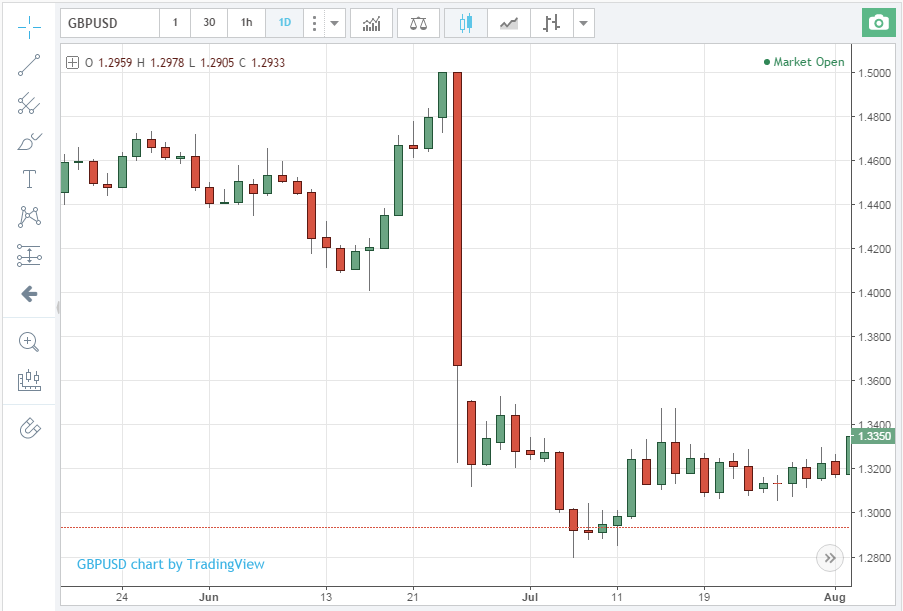Viewport: 903px width, 611px height.
Task: Select the area chart style
Action: 509,24
